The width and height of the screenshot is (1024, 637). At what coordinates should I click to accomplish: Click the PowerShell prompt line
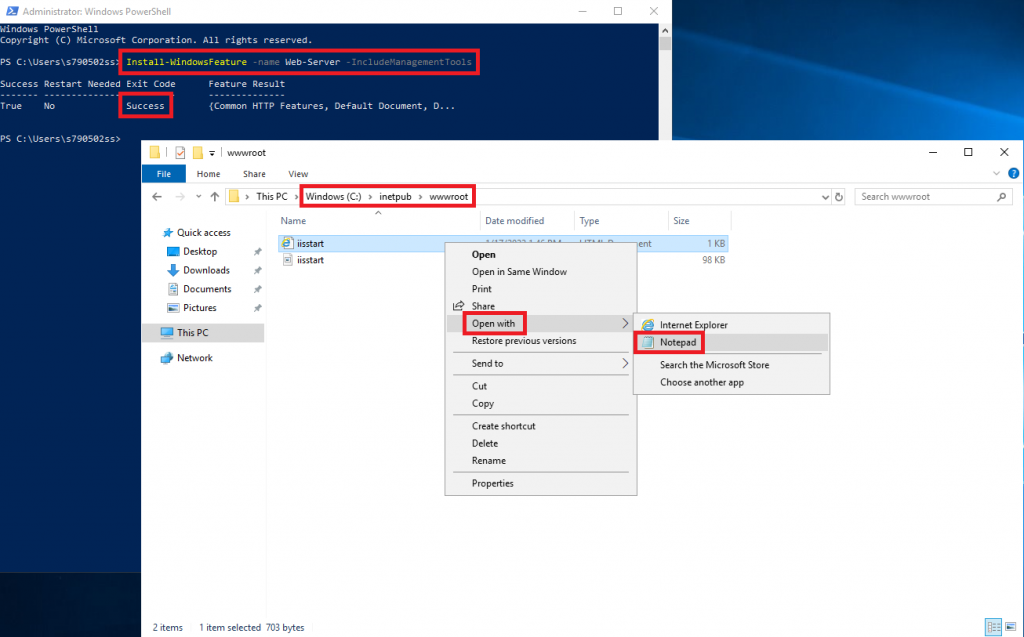61,139
